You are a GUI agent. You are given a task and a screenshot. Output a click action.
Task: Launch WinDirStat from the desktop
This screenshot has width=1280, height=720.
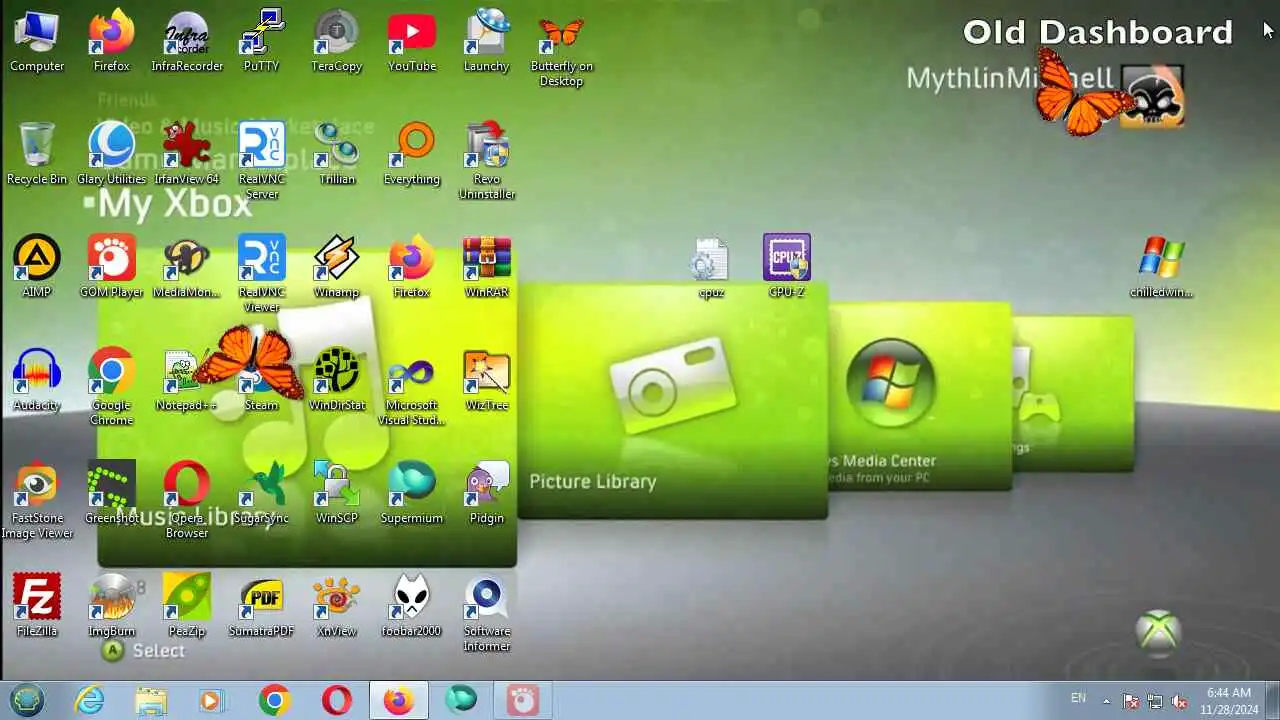click(337, 380)
